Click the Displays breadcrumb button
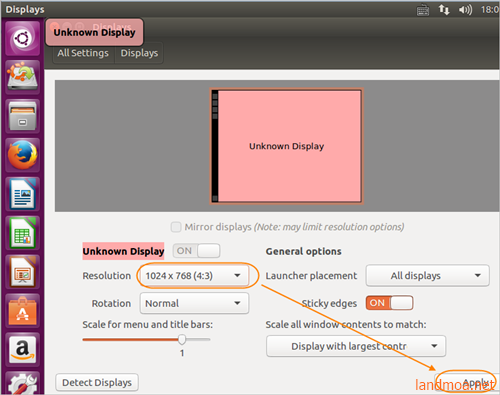This screenshot has width=500, height=395. [139, 53]
